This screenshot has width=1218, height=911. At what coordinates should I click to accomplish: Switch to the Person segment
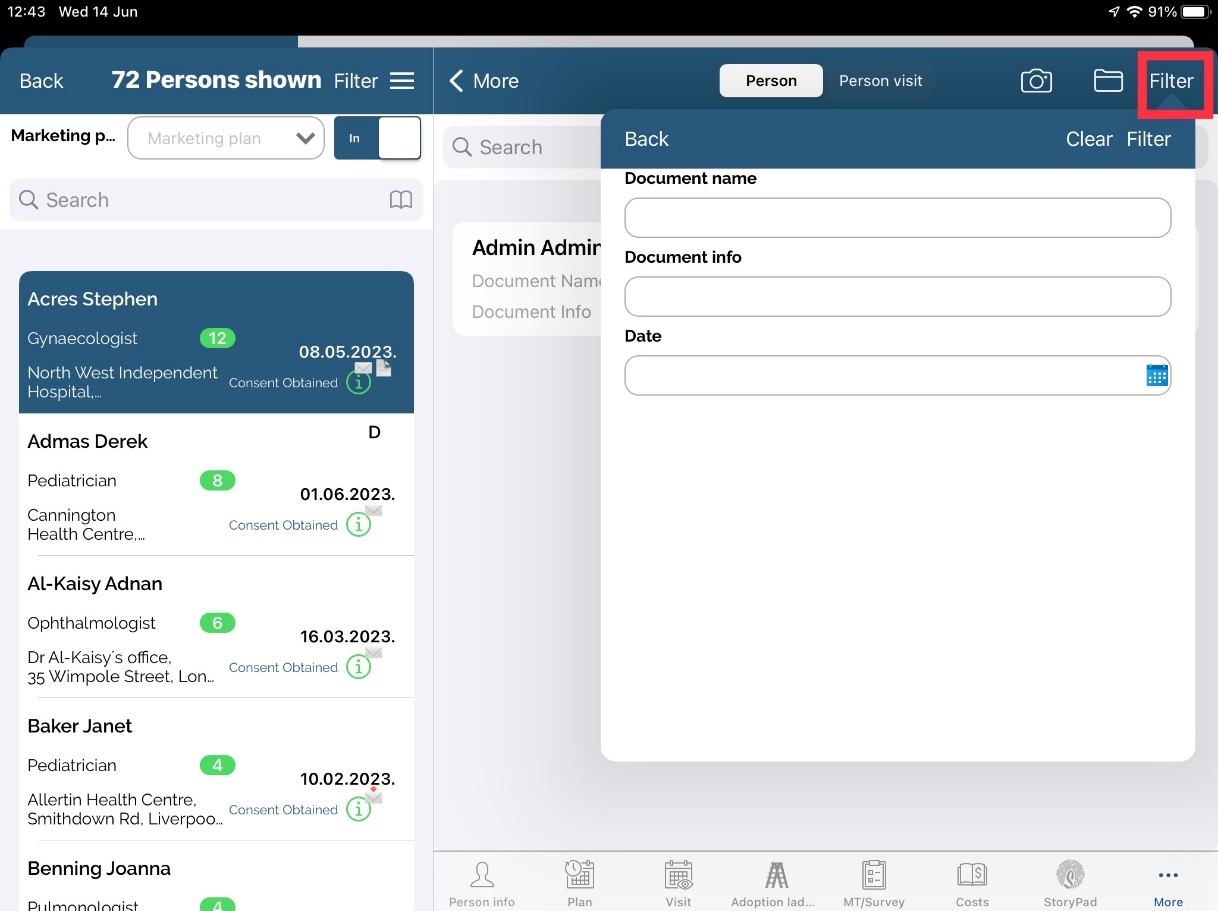point(771,81)
